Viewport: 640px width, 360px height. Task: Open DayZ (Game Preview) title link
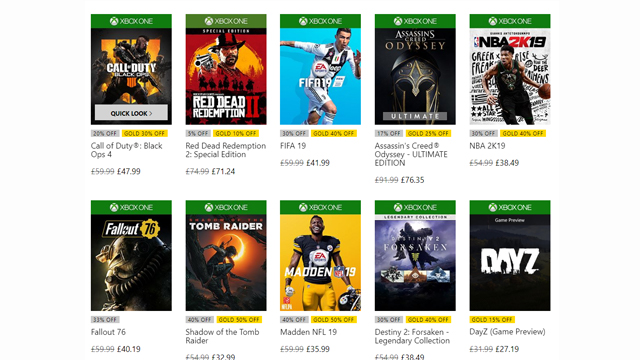[x=507, y=332]
